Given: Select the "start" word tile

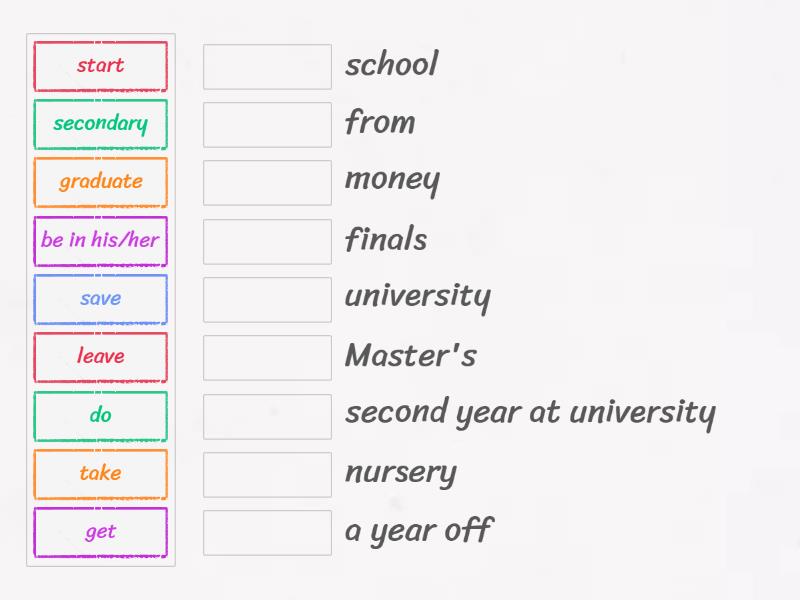Looking at the screenshot, I should click(x=100, y=66).
